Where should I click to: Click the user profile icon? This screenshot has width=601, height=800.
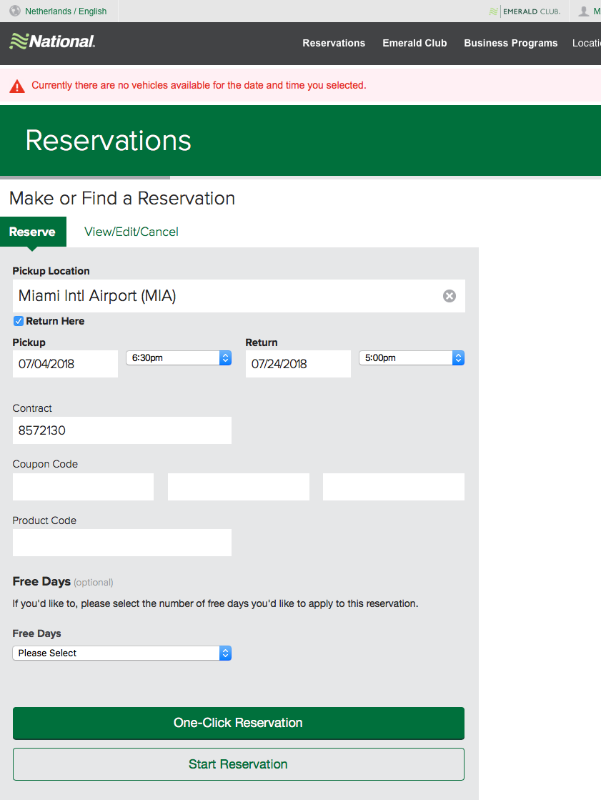click(x=584, y=11)
